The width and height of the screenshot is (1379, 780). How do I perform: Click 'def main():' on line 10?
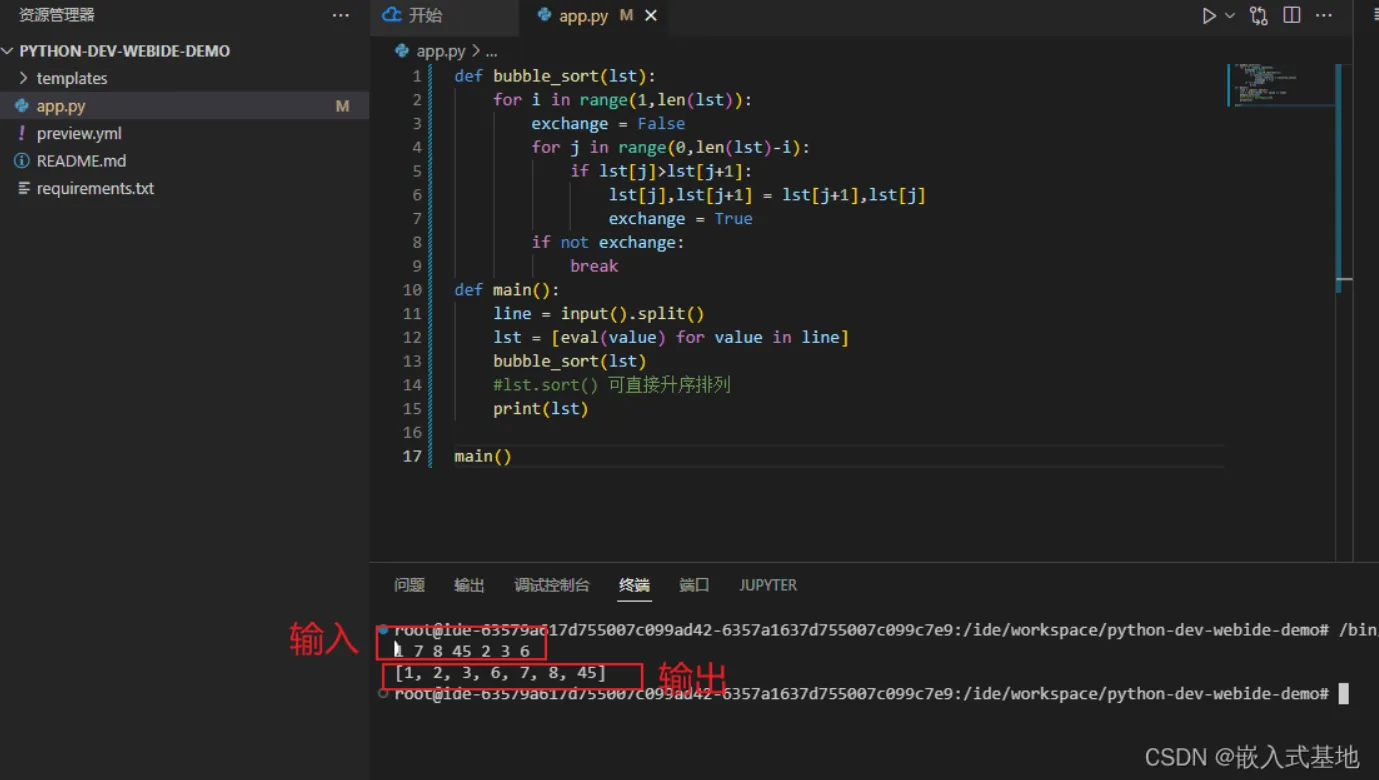click(x=507, y=290)
